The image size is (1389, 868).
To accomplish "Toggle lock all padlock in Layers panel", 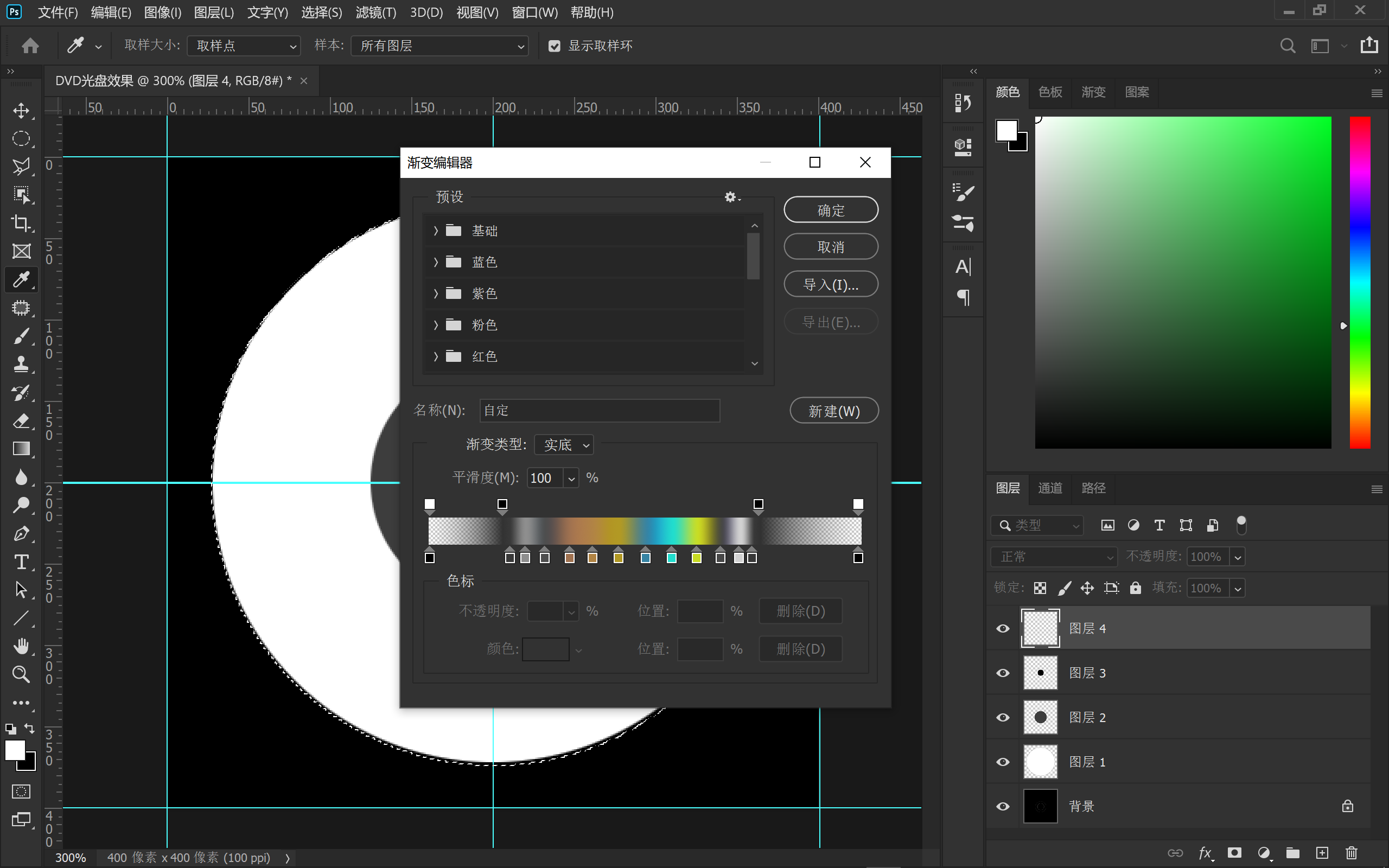I will tap(1135, 588).
